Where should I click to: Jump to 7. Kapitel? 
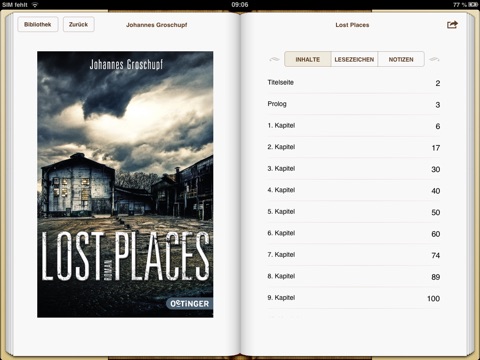[354, 255]
